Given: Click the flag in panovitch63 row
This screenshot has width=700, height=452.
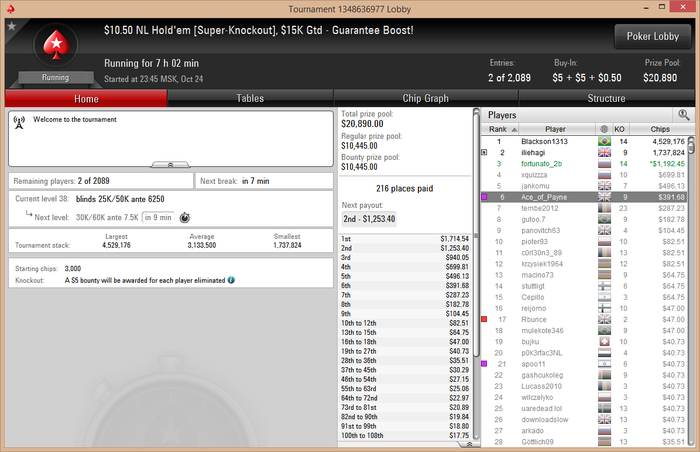Looking at the screenshot, I should pos(604,230).
